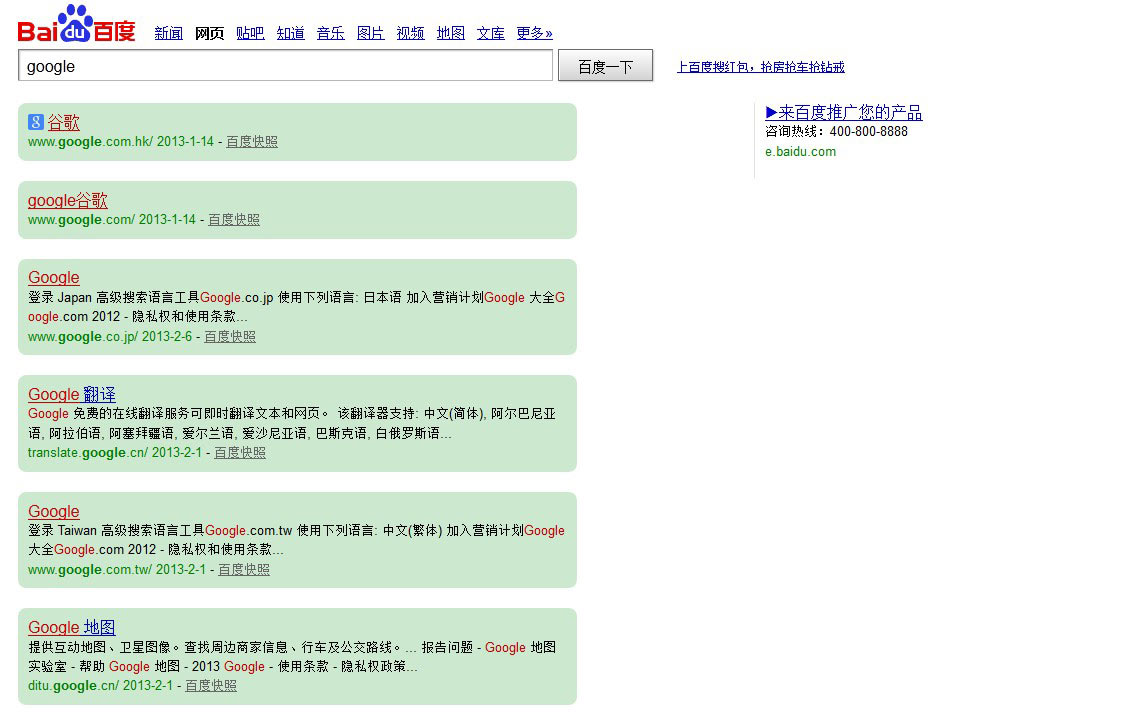The width and height of the screenshot is (1126, 720).
Task: Open the 音乐 tab
Action: [330, 33]
